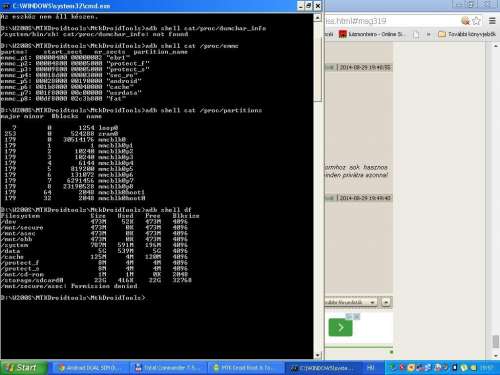
Task: Click the '/system' filesystem row
Action: (x=94, y=245)
